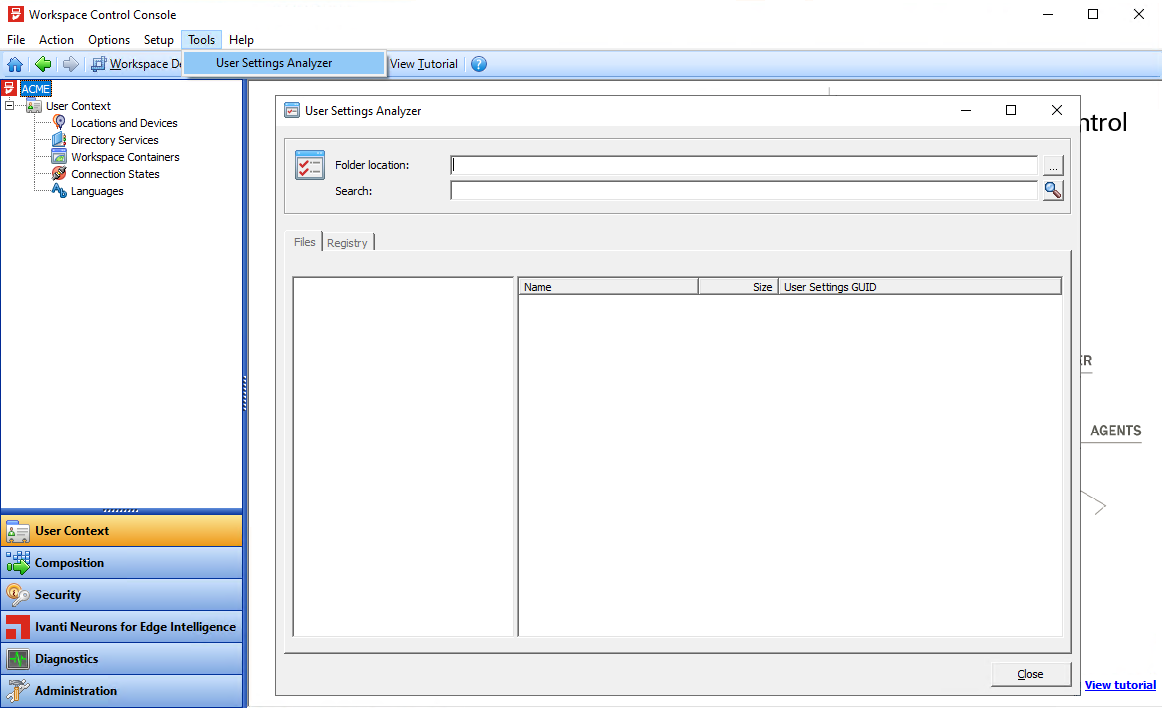
Task: Open Ivanti Neurons for Edge Intelligence section
Action: point(122,626)
